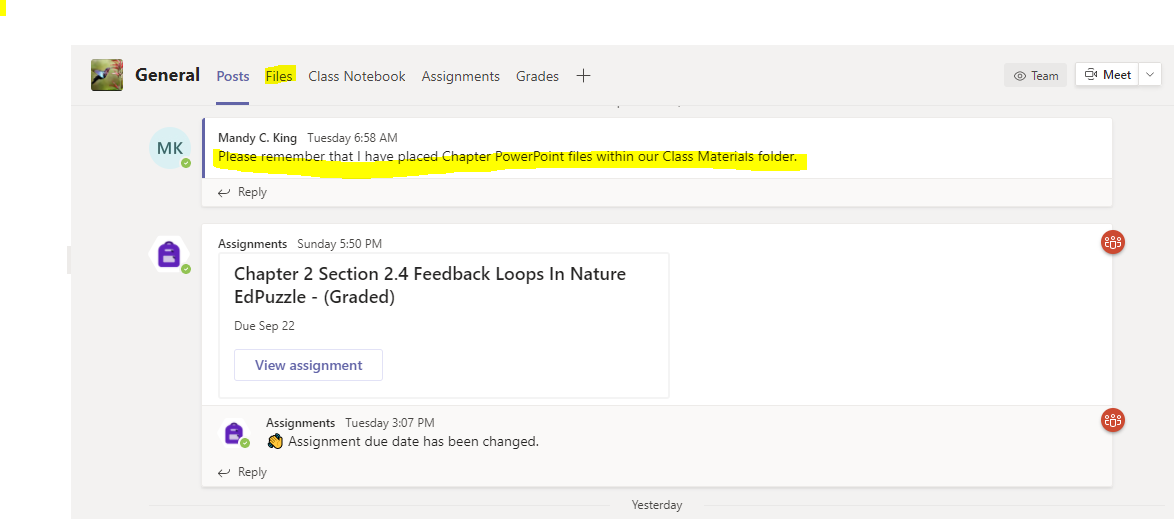This screenshot has height=519, width=1174.
Task: Open the Class Notebook tab
Action: coord(356,76)
